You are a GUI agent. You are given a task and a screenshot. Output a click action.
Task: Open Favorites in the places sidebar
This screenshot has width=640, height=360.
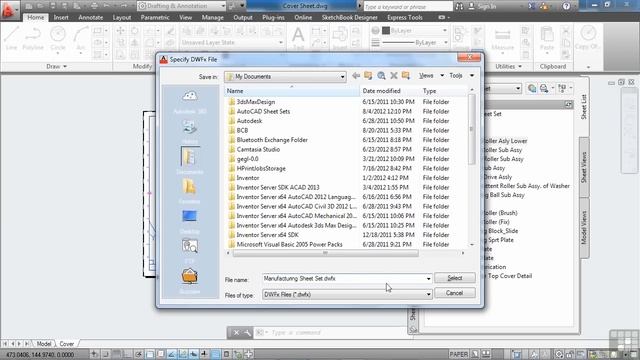190,191
